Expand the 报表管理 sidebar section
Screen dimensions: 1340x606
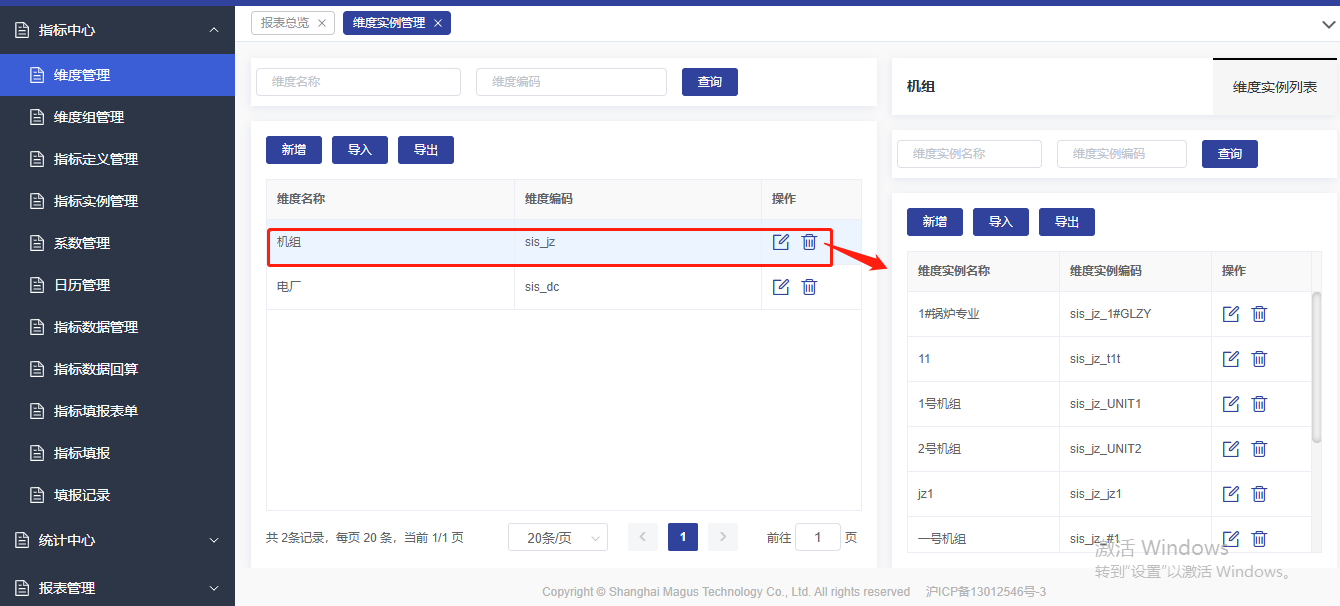213,588
